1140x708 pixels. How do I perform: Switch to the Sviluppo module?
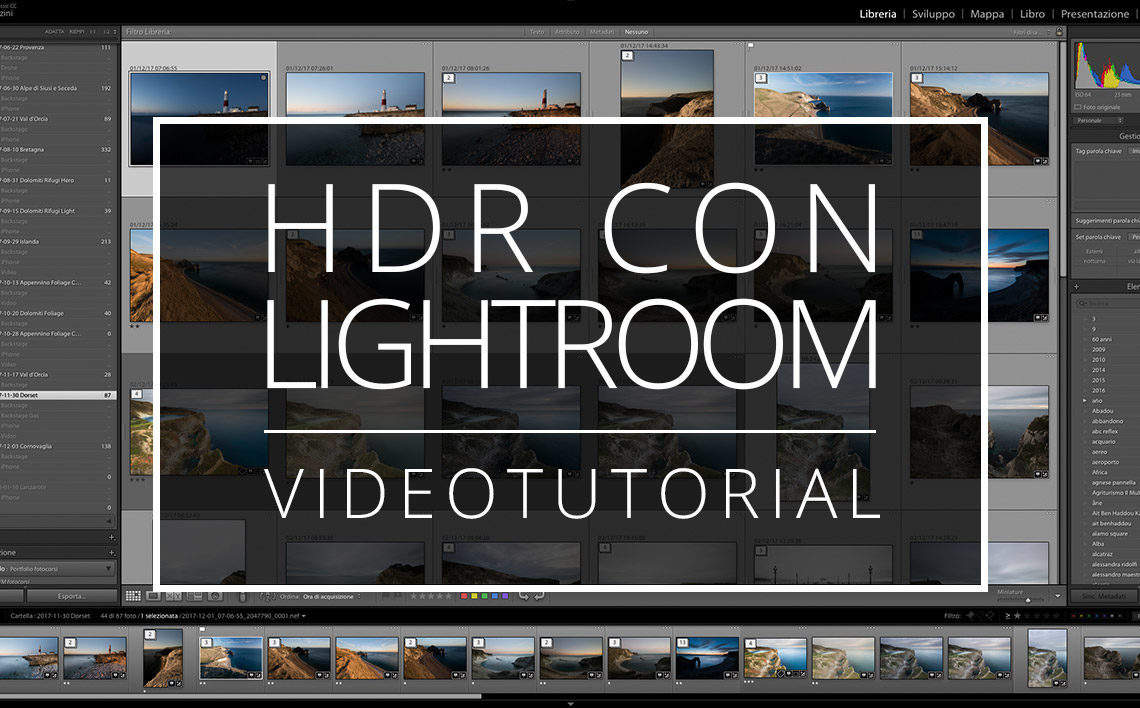(934, 14)
